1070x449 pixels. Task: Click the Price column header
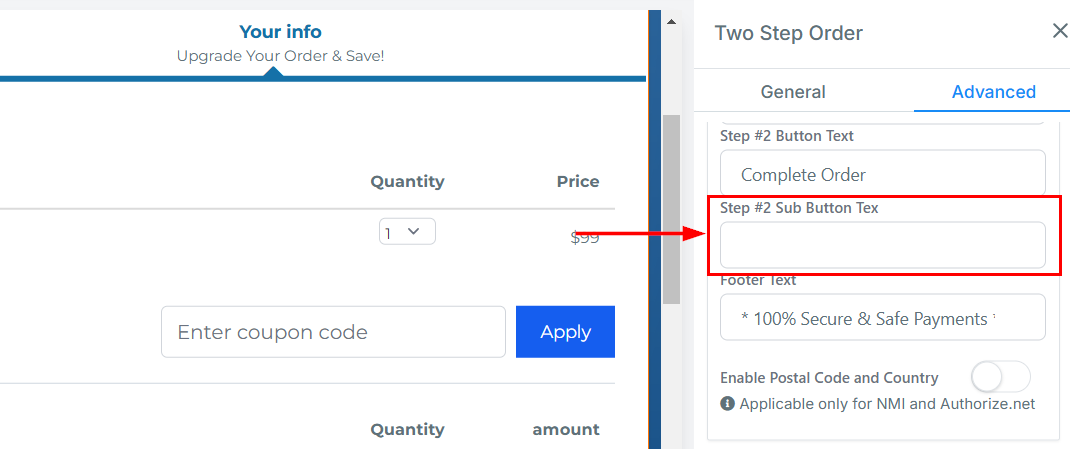click(x=578, y=182)
